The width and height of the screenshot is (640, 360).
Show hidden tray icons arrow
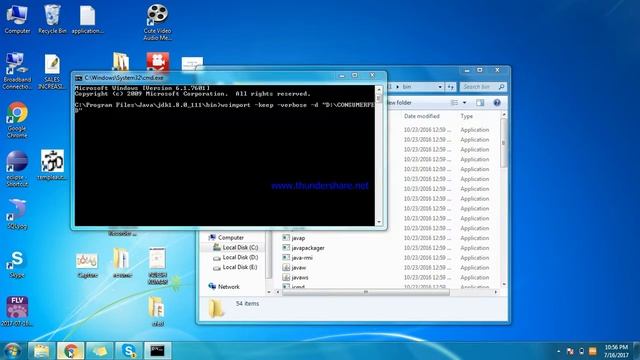coord(558,351)
